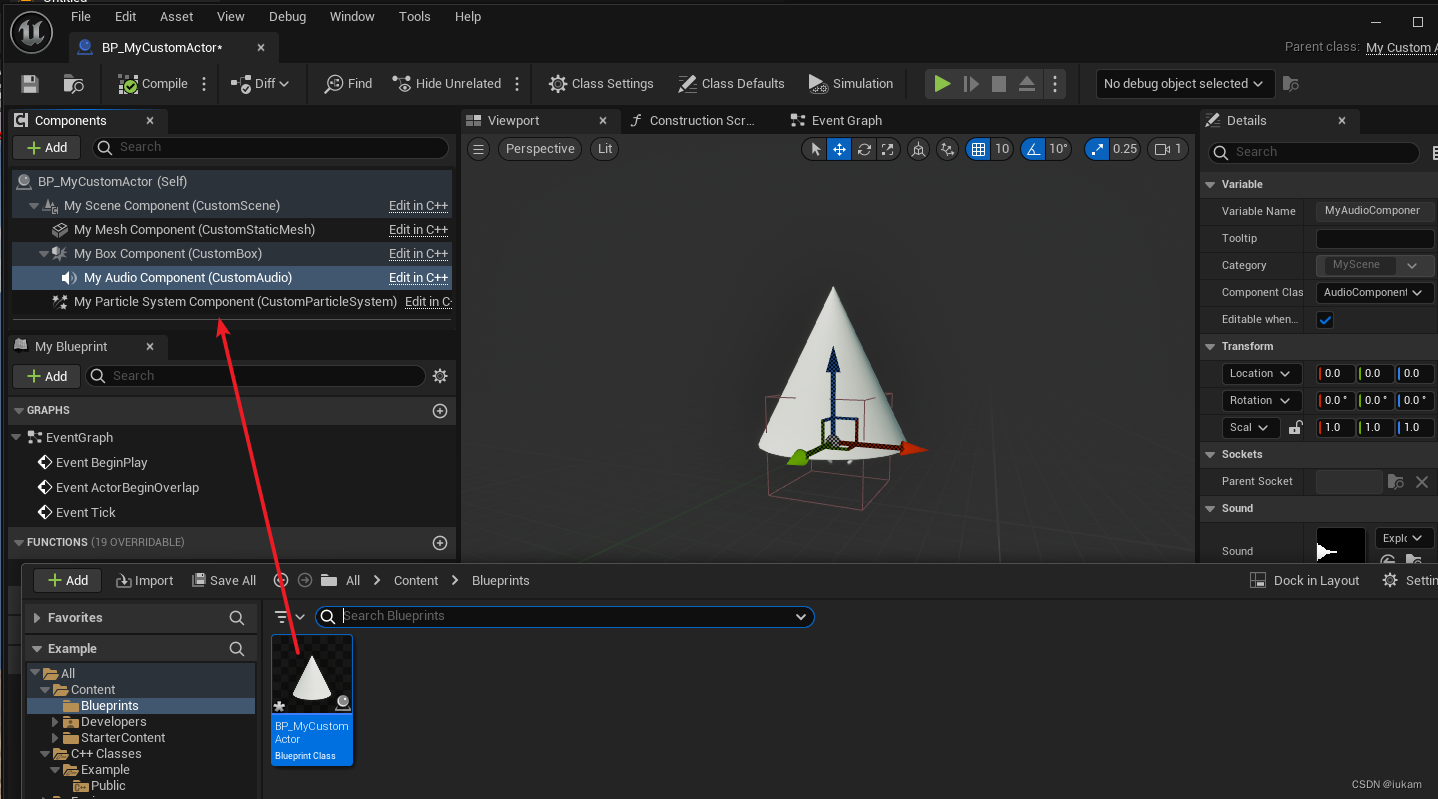This screenshot has height=799, width=1438.
Task: Browse to asset in Content Browser icon
Action: [73, 84]
